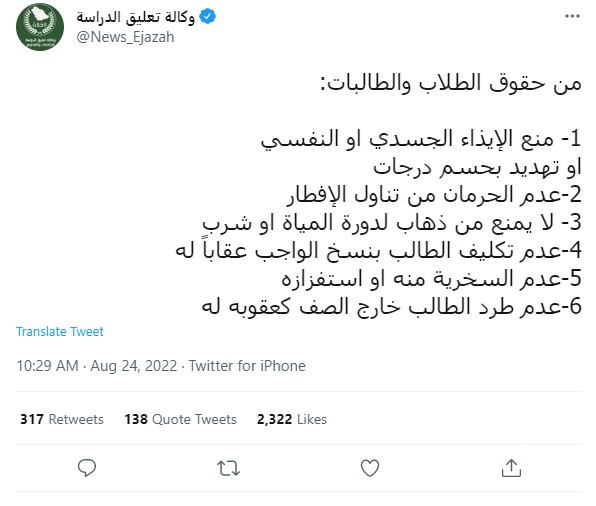Open the green account profile avatar
596x506 pixels.
pos(40,27)
